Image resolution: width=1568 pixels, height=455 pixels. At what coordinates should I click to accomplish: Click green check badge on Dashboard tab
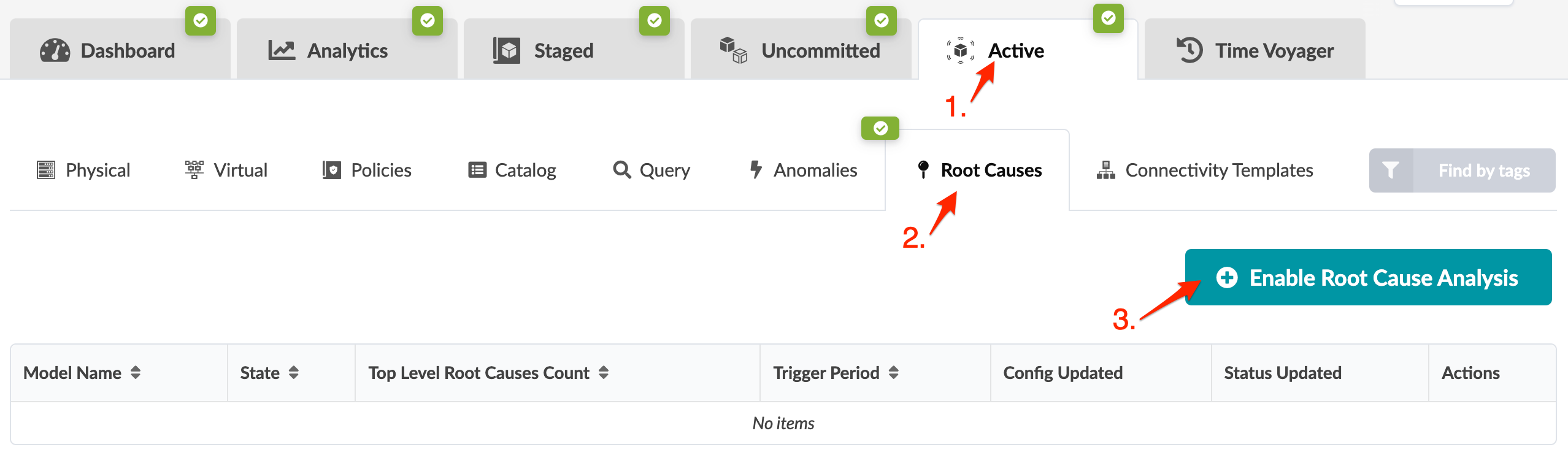coord(201,21)
